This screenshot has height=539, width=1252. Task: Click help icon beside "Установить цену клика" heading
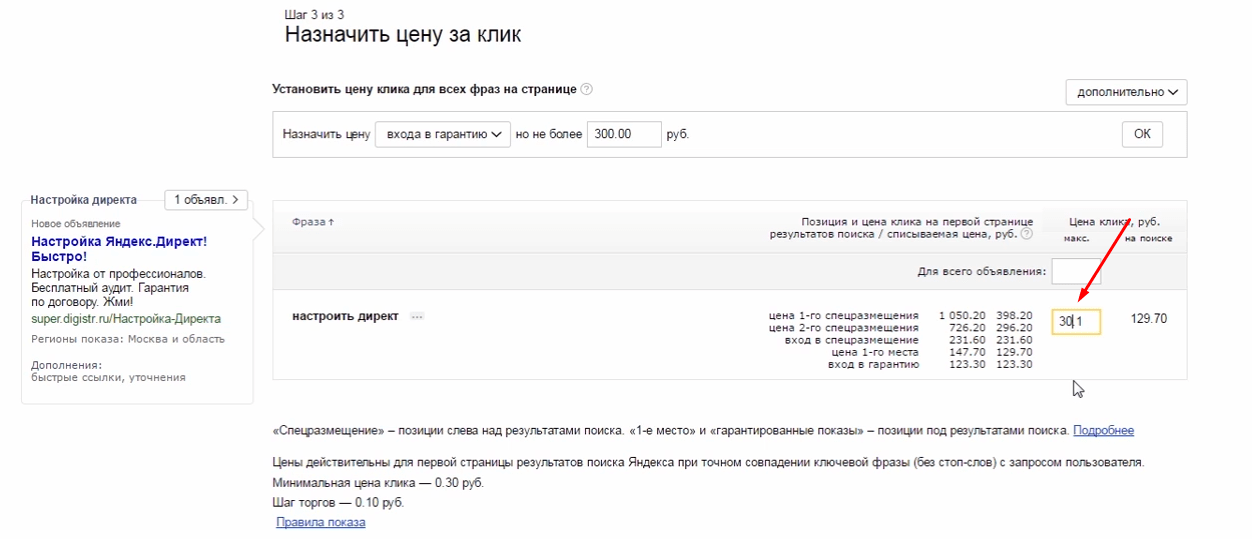587,89
